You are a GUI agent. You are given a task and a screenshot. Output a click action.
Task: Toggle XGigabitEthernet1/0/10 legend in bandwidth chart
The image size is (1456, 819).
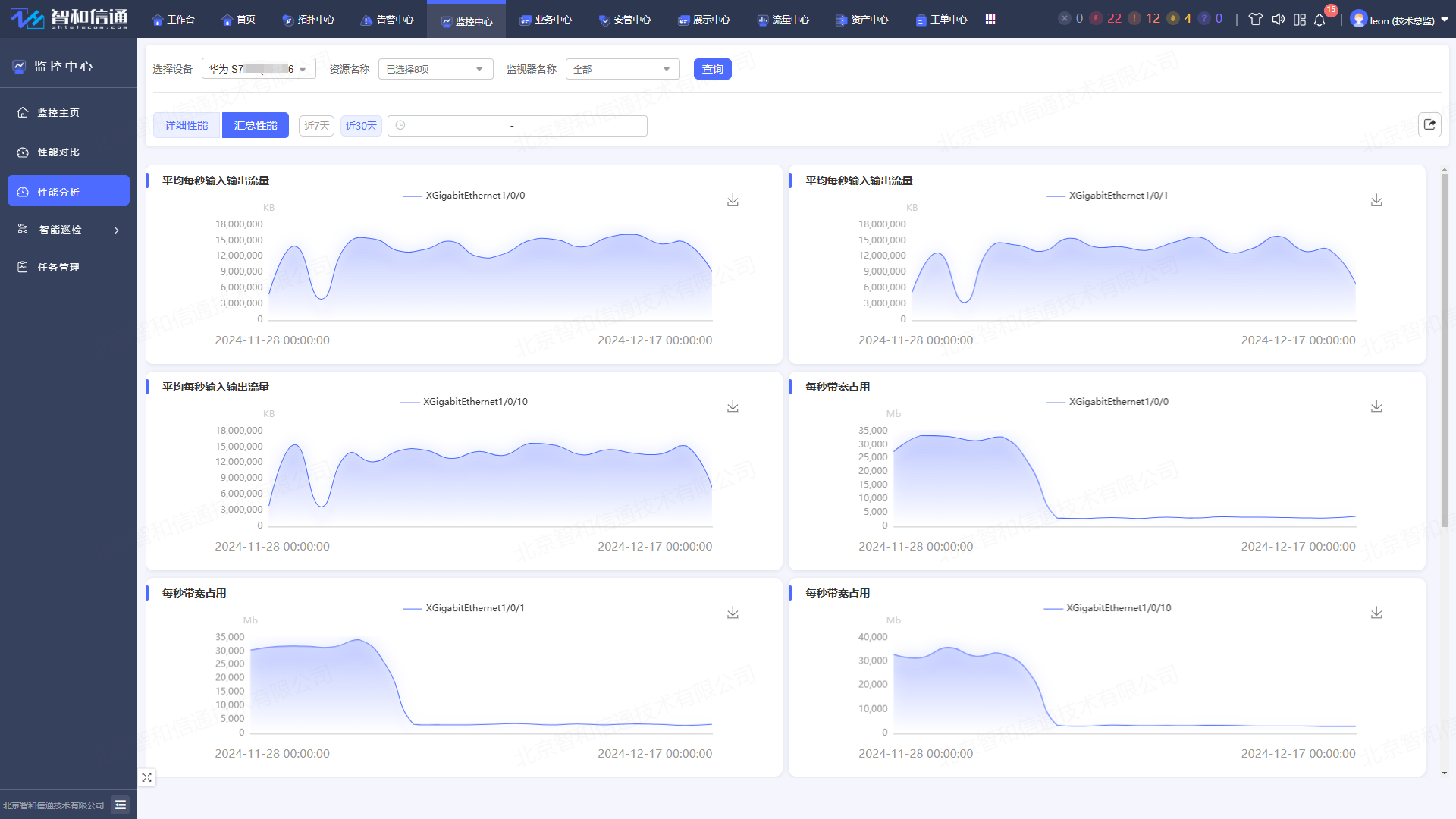tap(1107, 608)
